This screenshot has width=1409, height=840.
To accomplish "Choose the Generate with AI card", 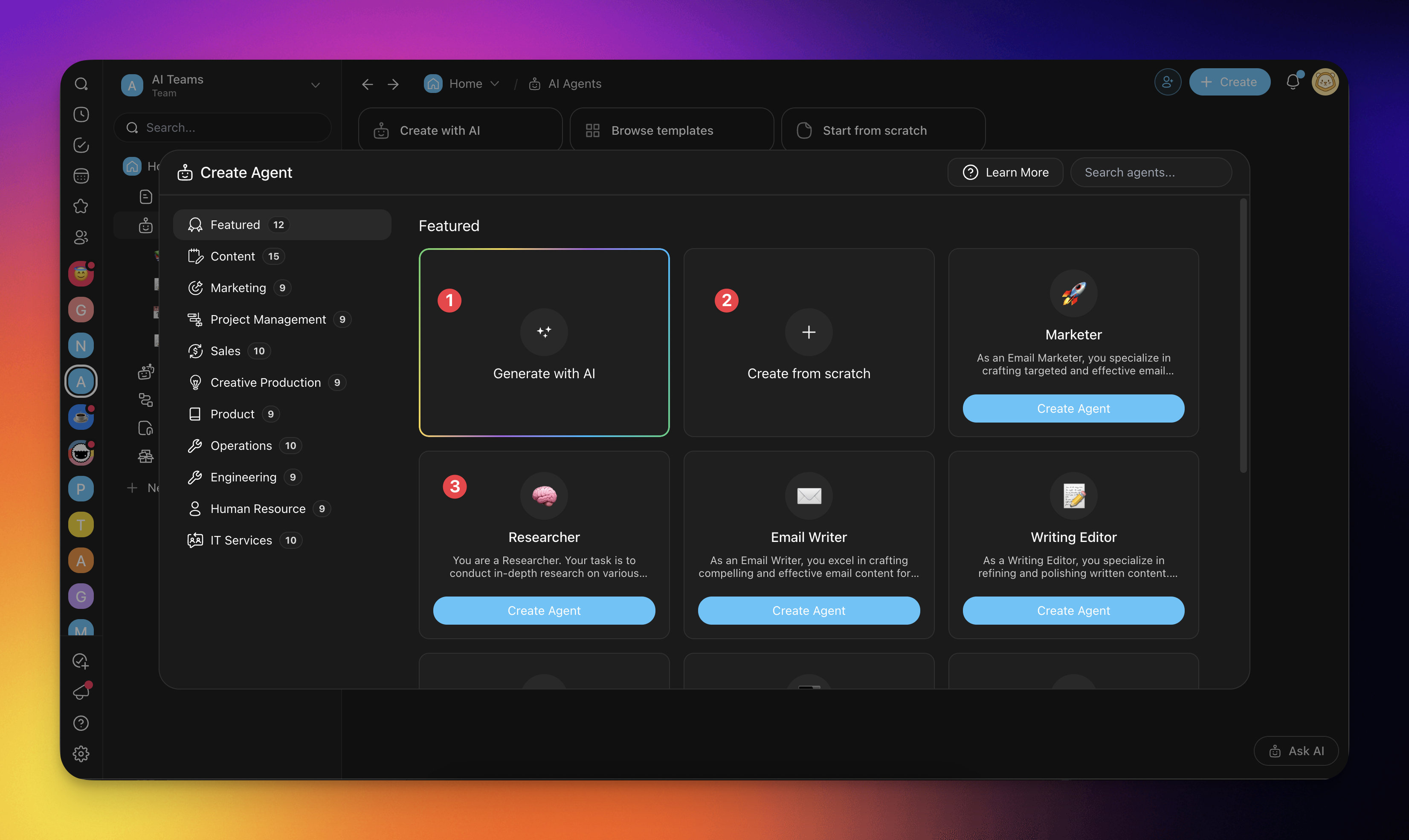I will click(x=543, y=342).
